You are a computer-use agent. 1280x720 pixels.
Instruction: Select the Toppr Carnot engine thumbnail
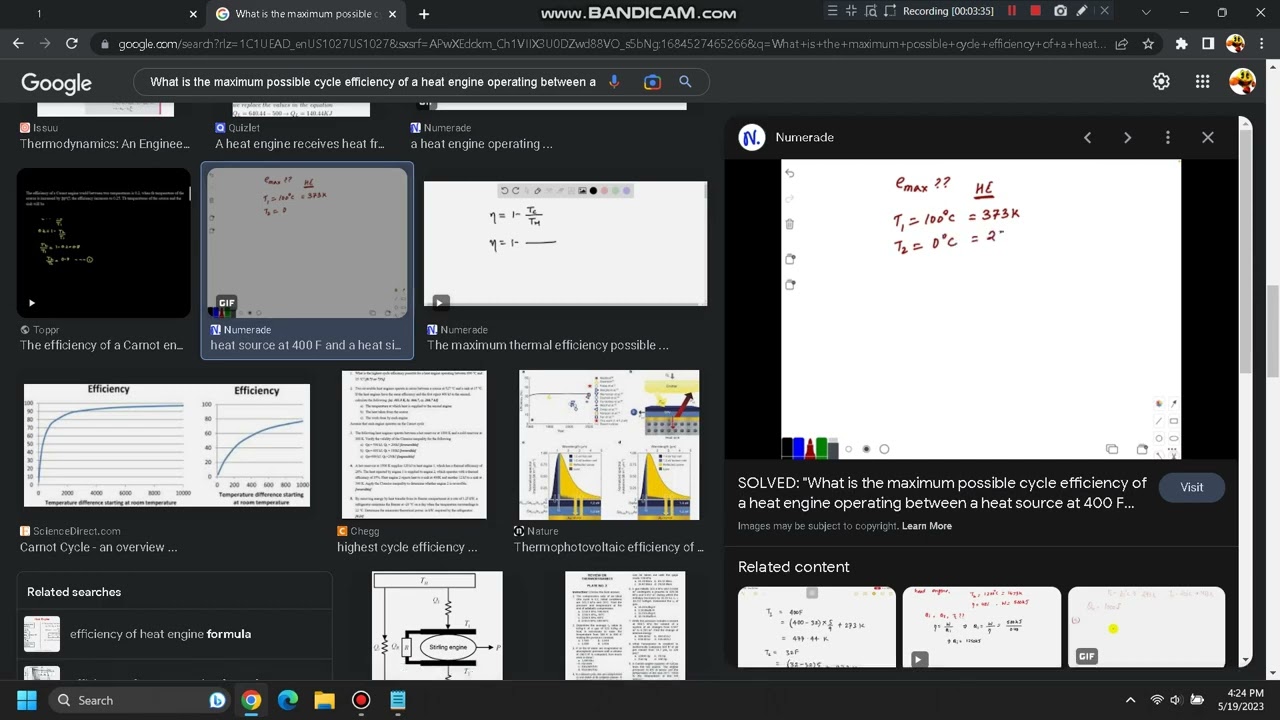pos(103,243)
